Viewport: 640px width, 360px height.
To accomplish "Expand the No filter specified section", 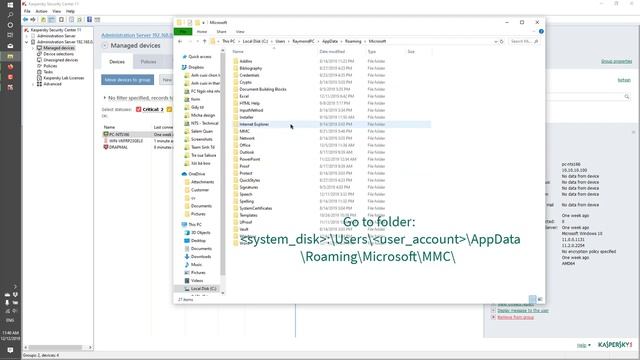I will (x=104, y=98).
